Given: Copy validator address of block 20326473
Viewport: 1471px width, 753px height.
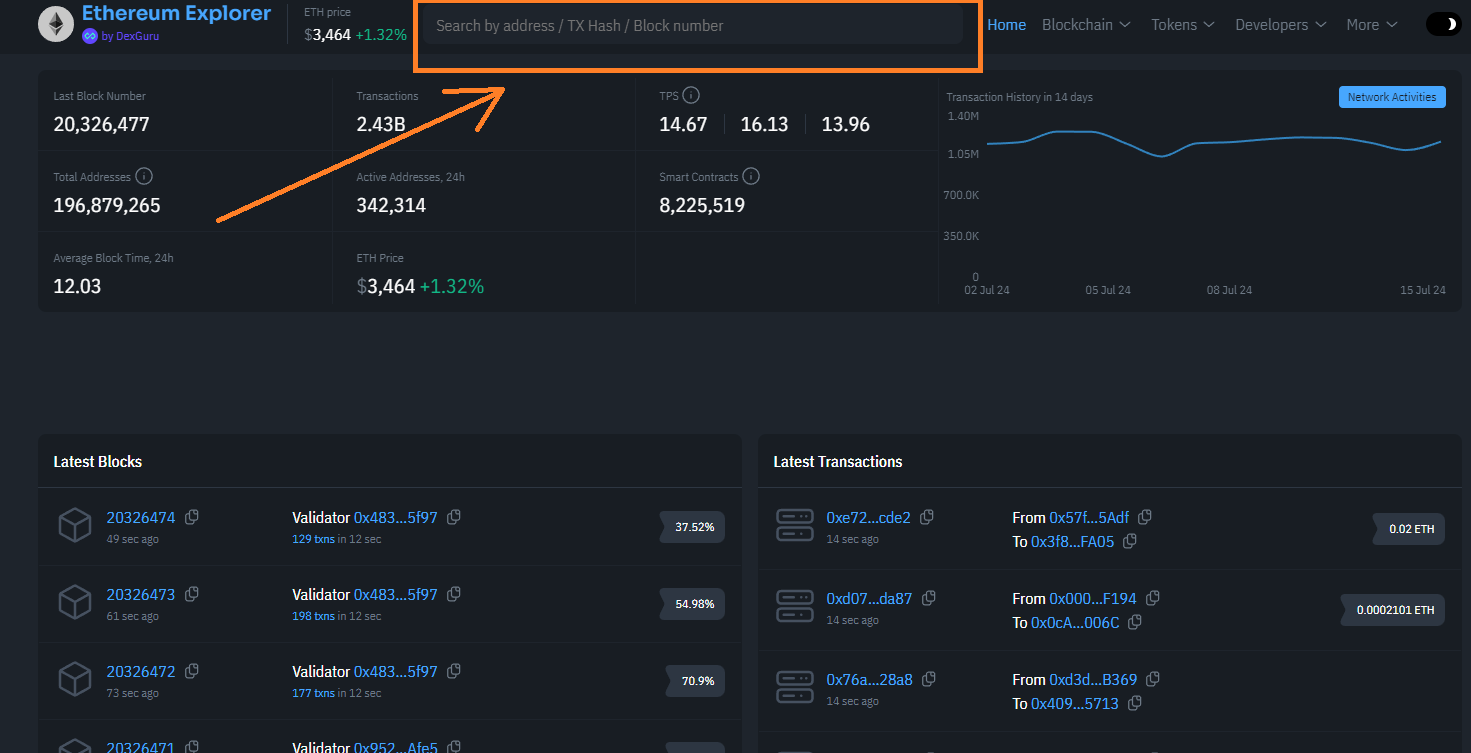Looking at the screenshot, I should point(454,594).
